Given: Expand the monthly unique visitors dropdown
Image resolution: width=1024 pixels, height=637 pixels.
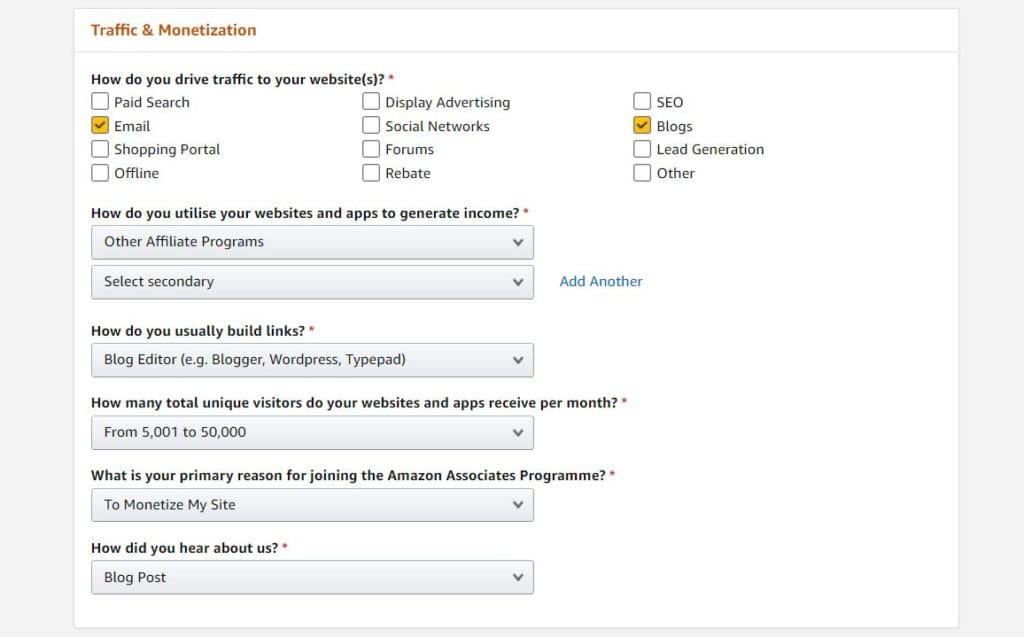Looking at the screenshot, I should pos(312,432).
